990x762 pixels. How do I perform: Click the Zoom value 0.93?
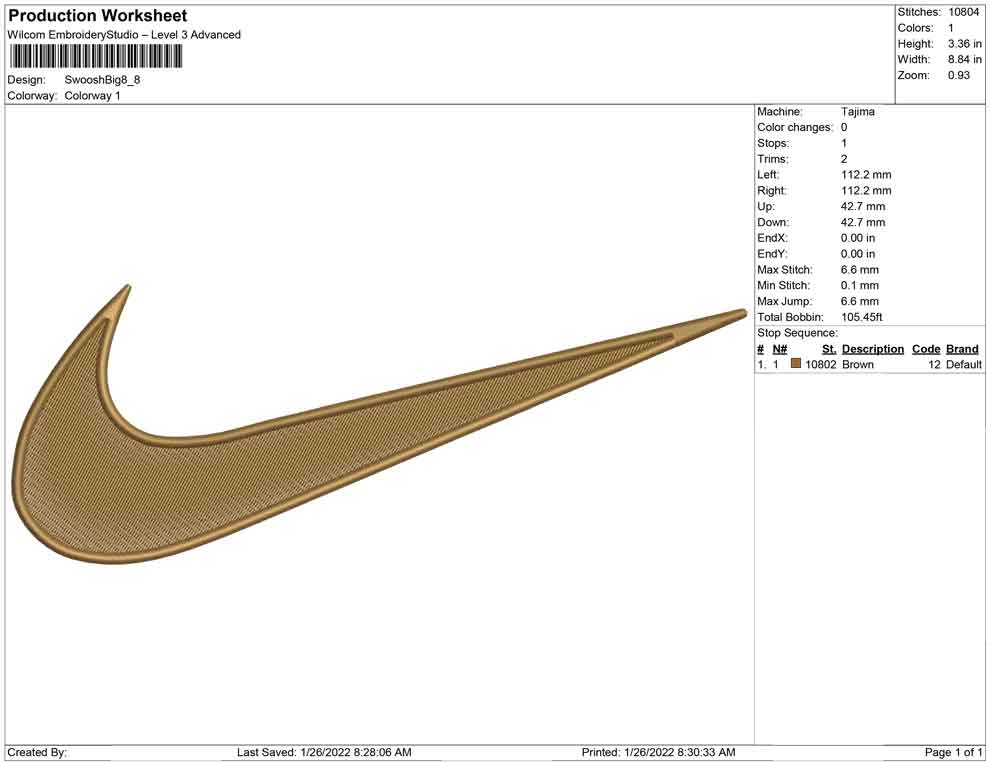(958, 76)
